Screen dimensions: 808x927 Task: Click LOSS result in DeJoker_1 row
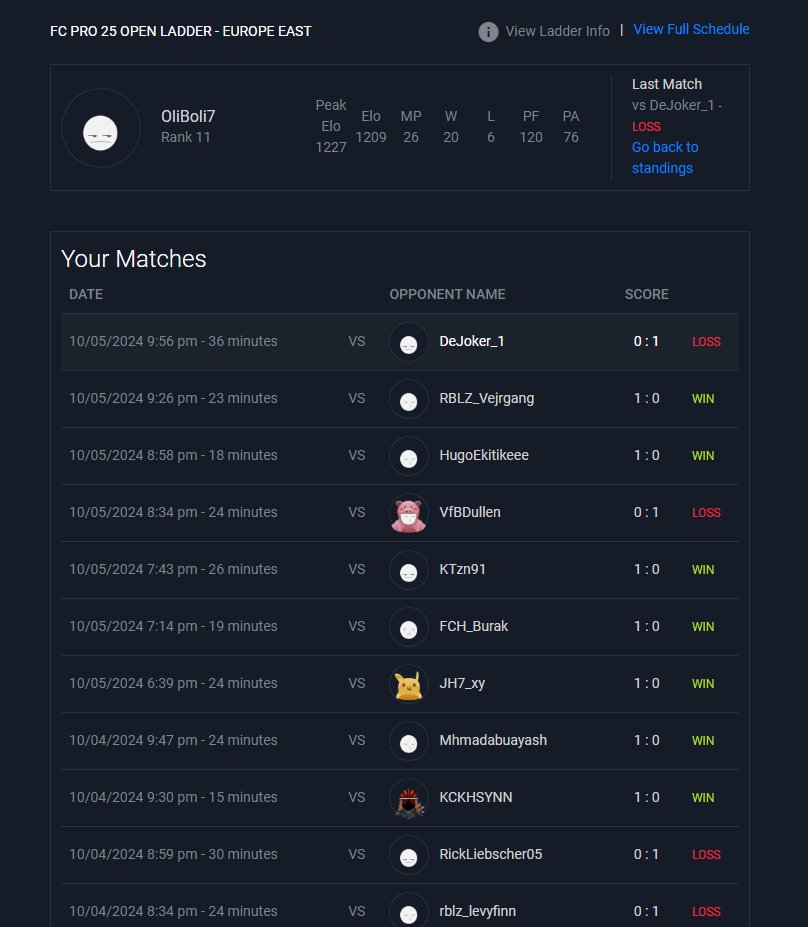(x=706, y=342)
